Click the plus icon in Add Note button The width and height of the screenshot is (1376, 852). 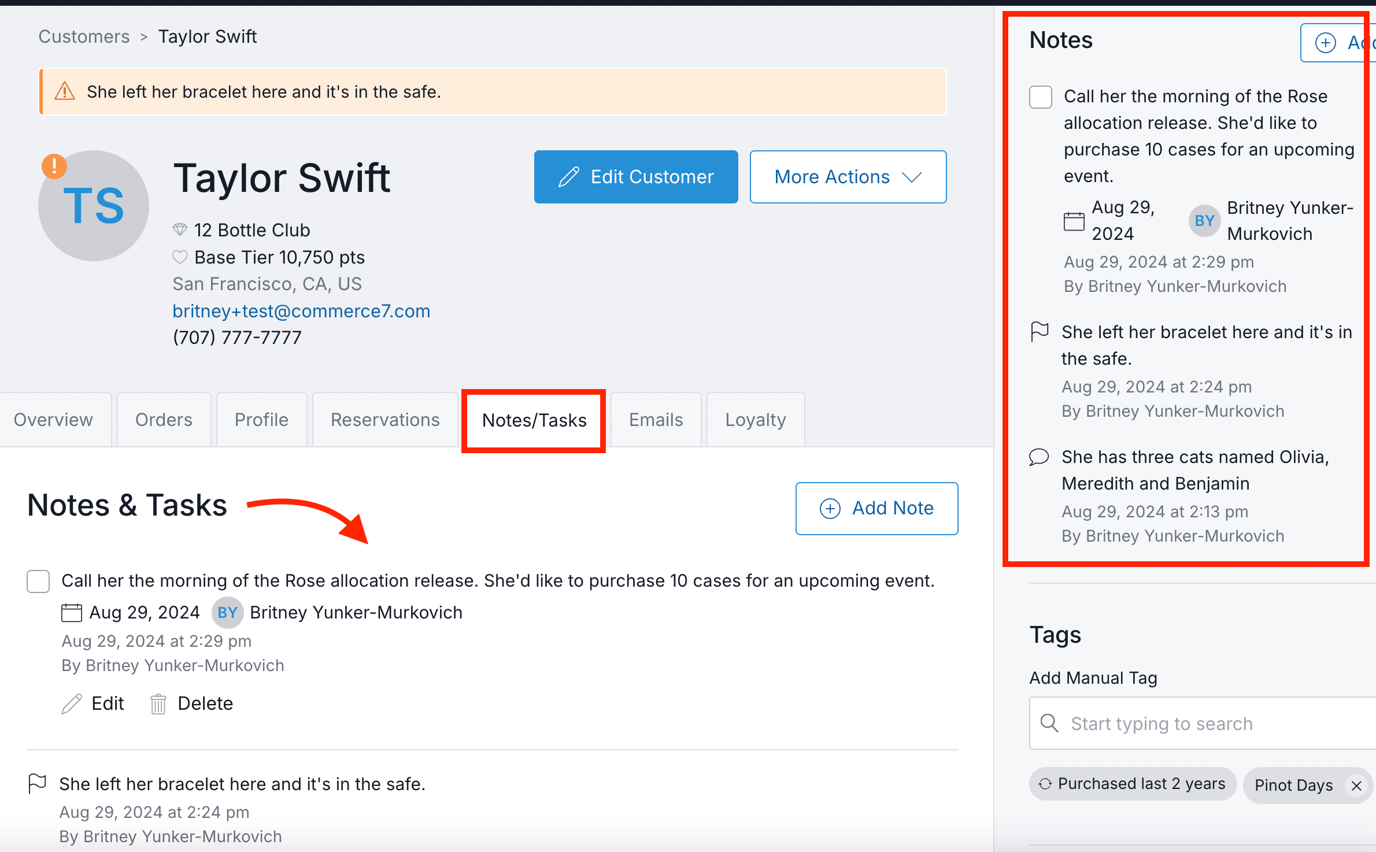pos(830,508)
